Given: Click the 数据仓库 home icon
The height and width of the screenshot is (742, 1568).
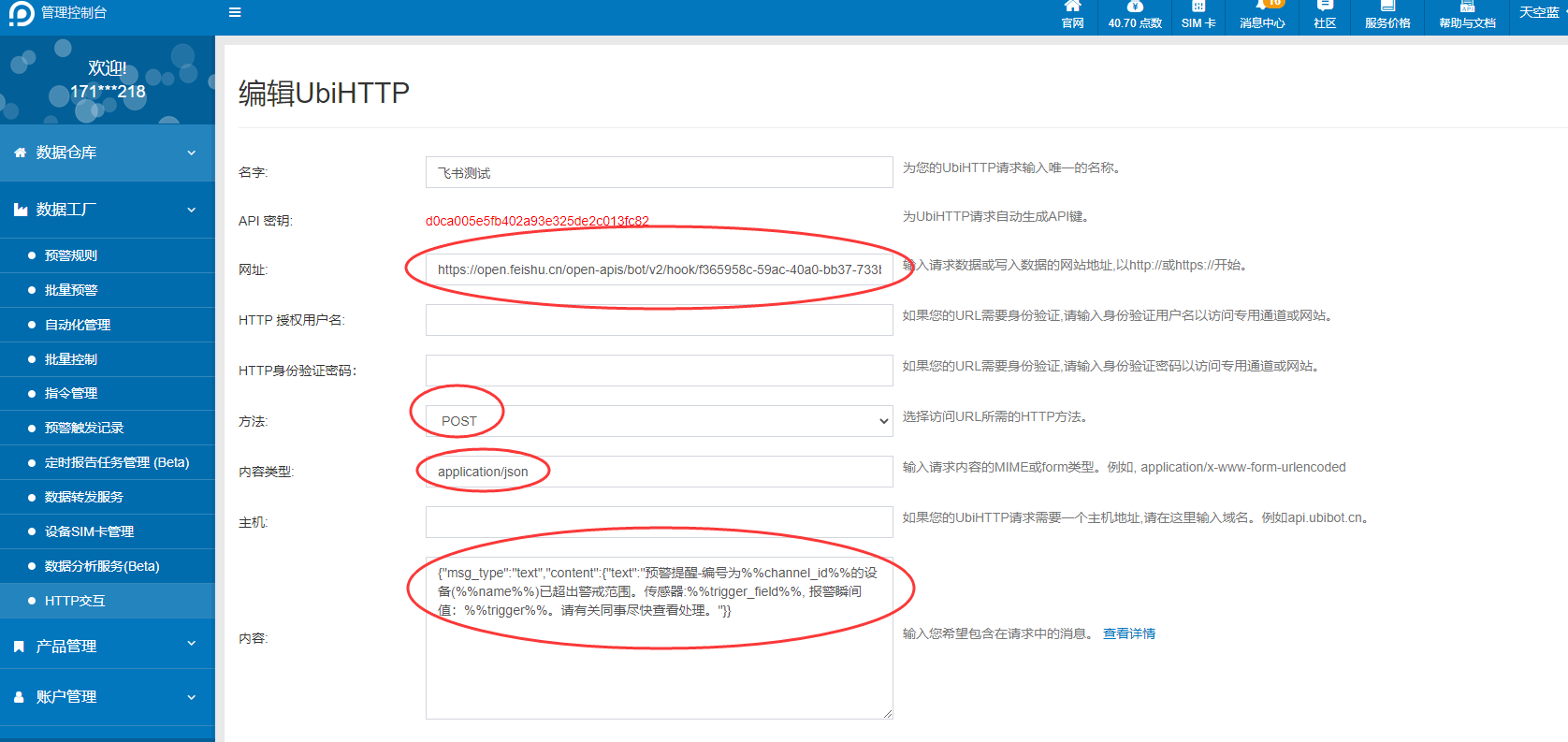Looking at the screenshot, I should 20,153.
